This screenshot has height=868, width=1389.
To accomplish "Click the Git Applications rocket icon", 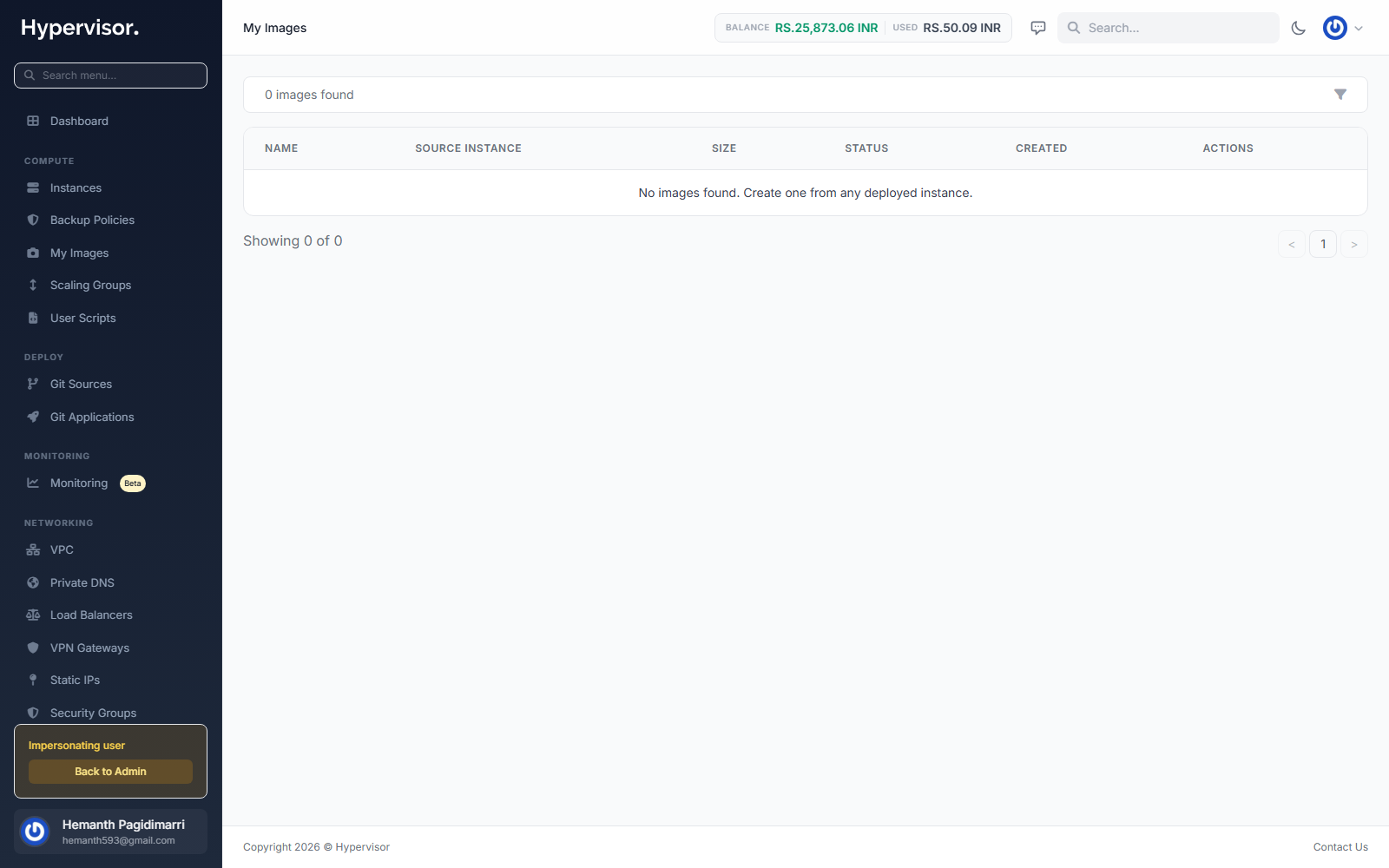I will pyautogui.click(x=33, y=417).
